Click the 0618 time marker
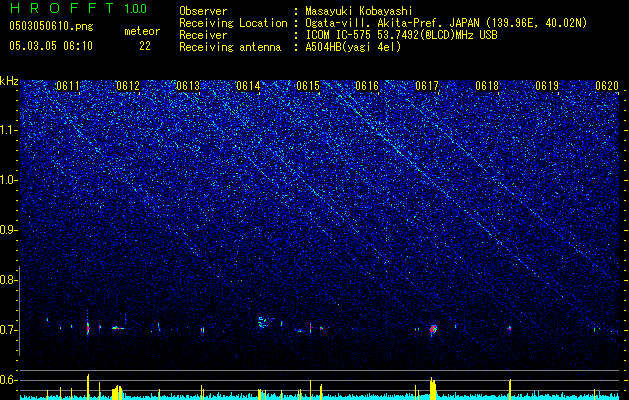This screenshot has height=400, width=629. pyautogui.click(x=487, y=86)
